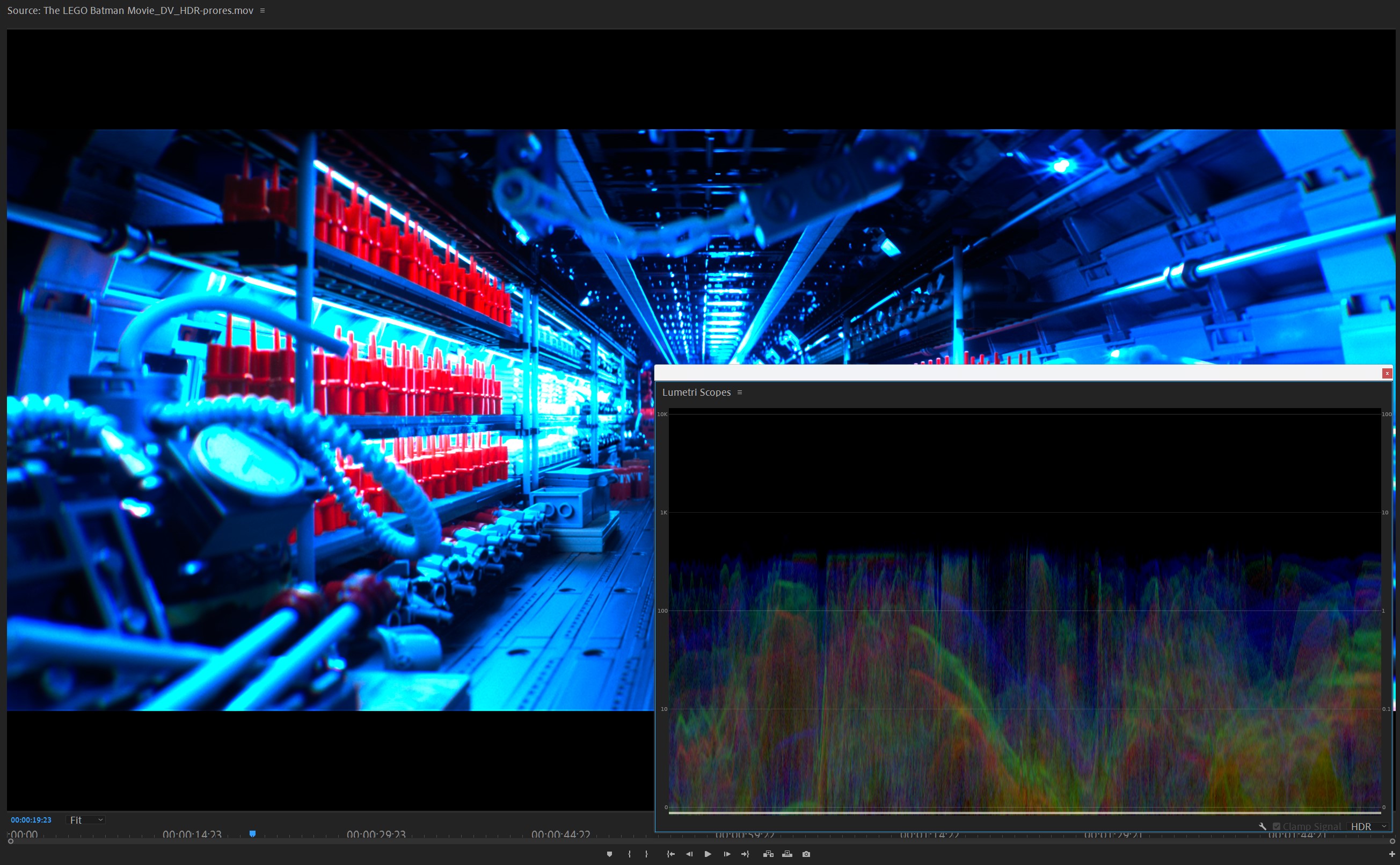Click the Insert edit icon
The image size is (1400, 865).
coord(769,854)
